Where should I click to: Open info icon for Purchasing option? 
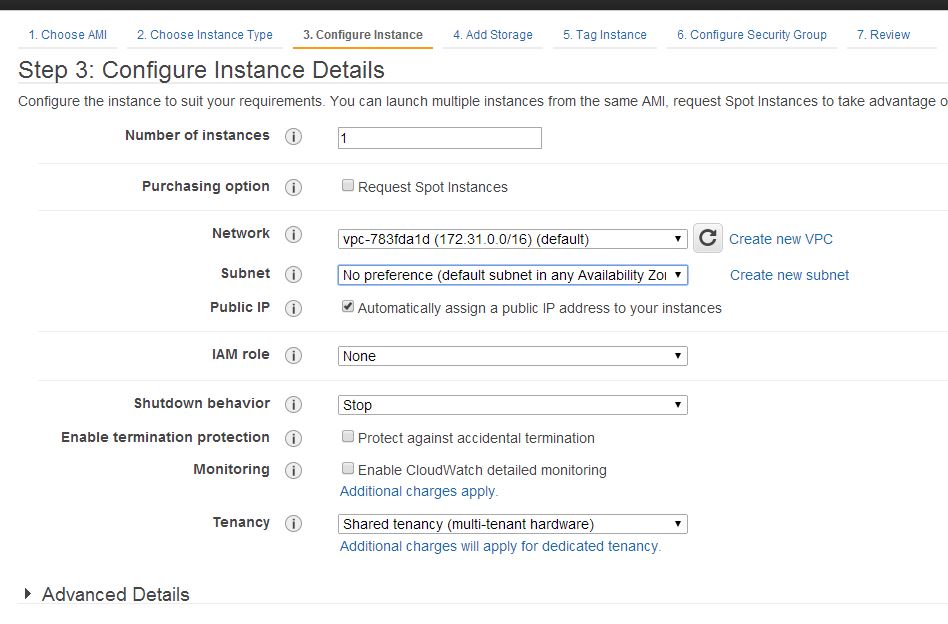coord(293,187)
